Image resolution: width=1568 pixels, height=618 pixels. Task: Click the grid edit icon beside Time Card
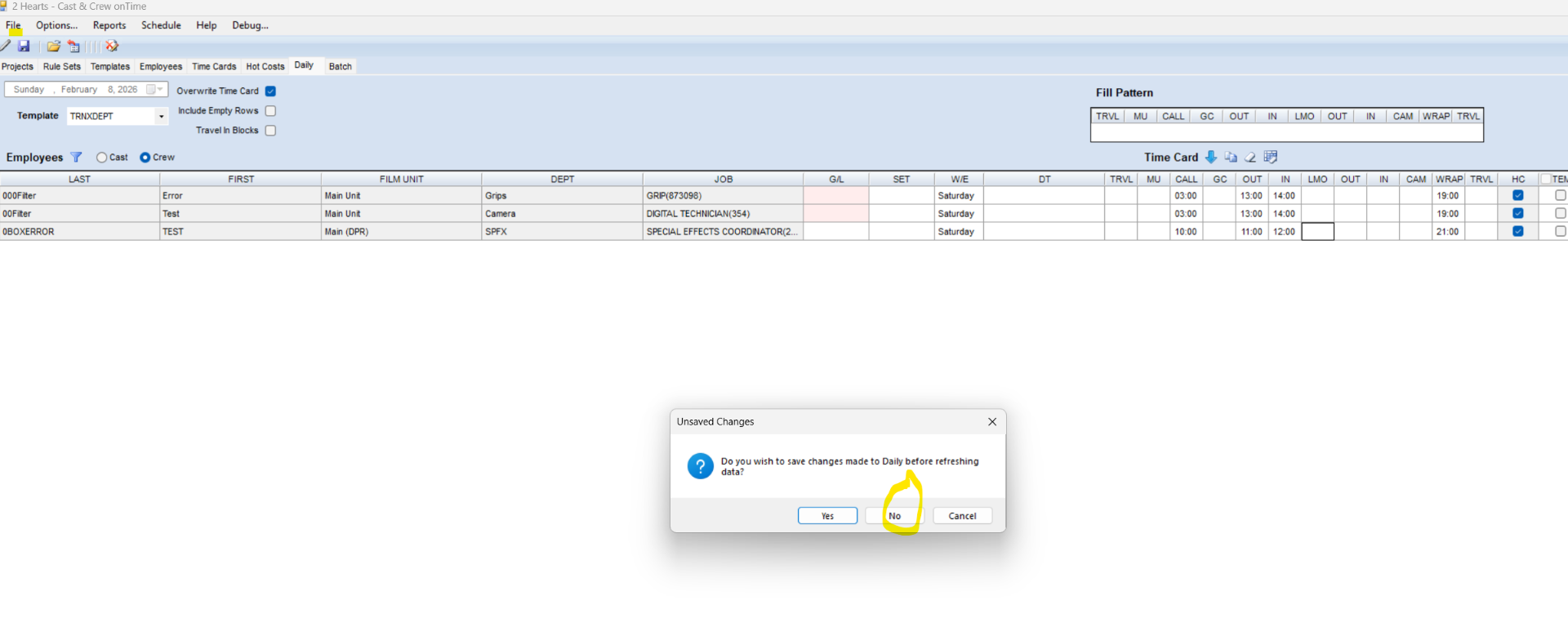point(1271,157)
